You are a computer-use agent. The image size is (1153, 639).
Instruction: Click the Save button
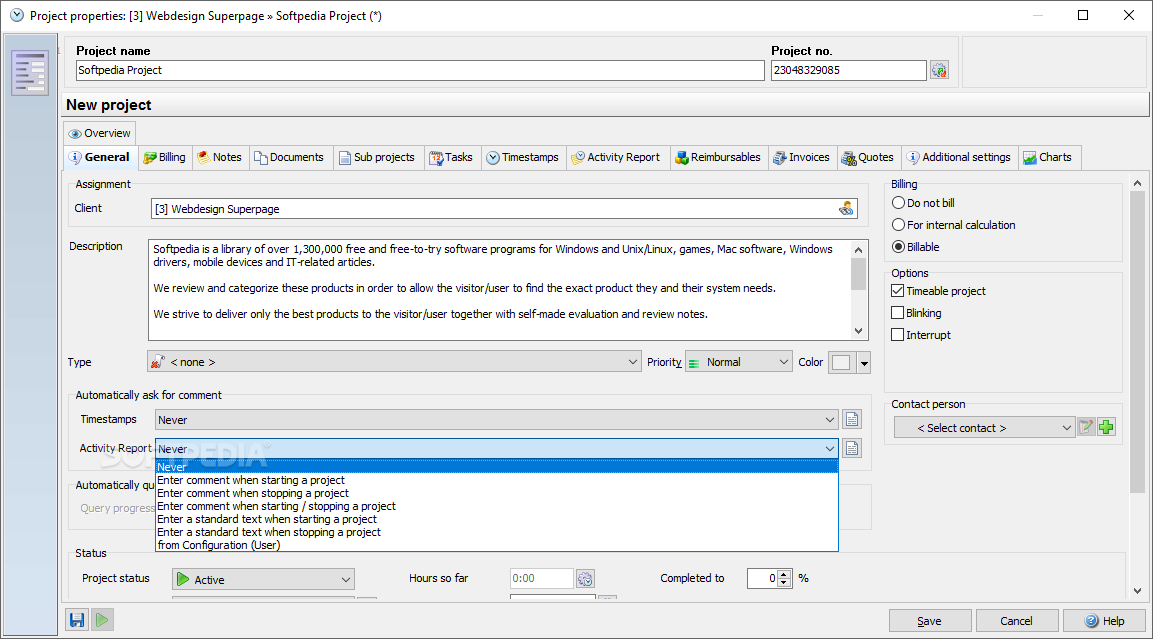[929, 621]
